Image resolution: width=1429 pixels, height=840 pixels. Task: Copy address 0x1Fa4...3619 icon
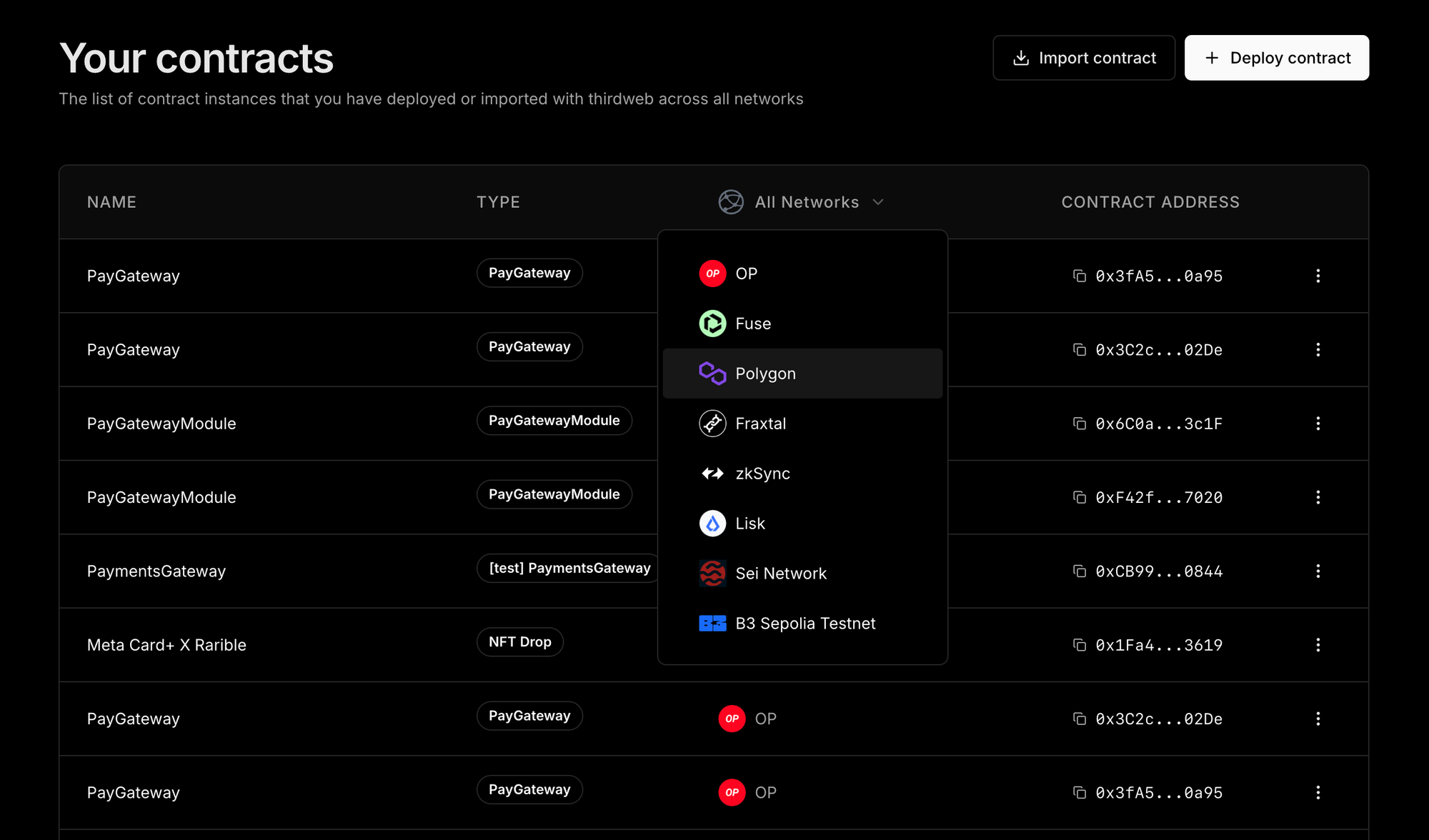click(x=1079, y=645)
